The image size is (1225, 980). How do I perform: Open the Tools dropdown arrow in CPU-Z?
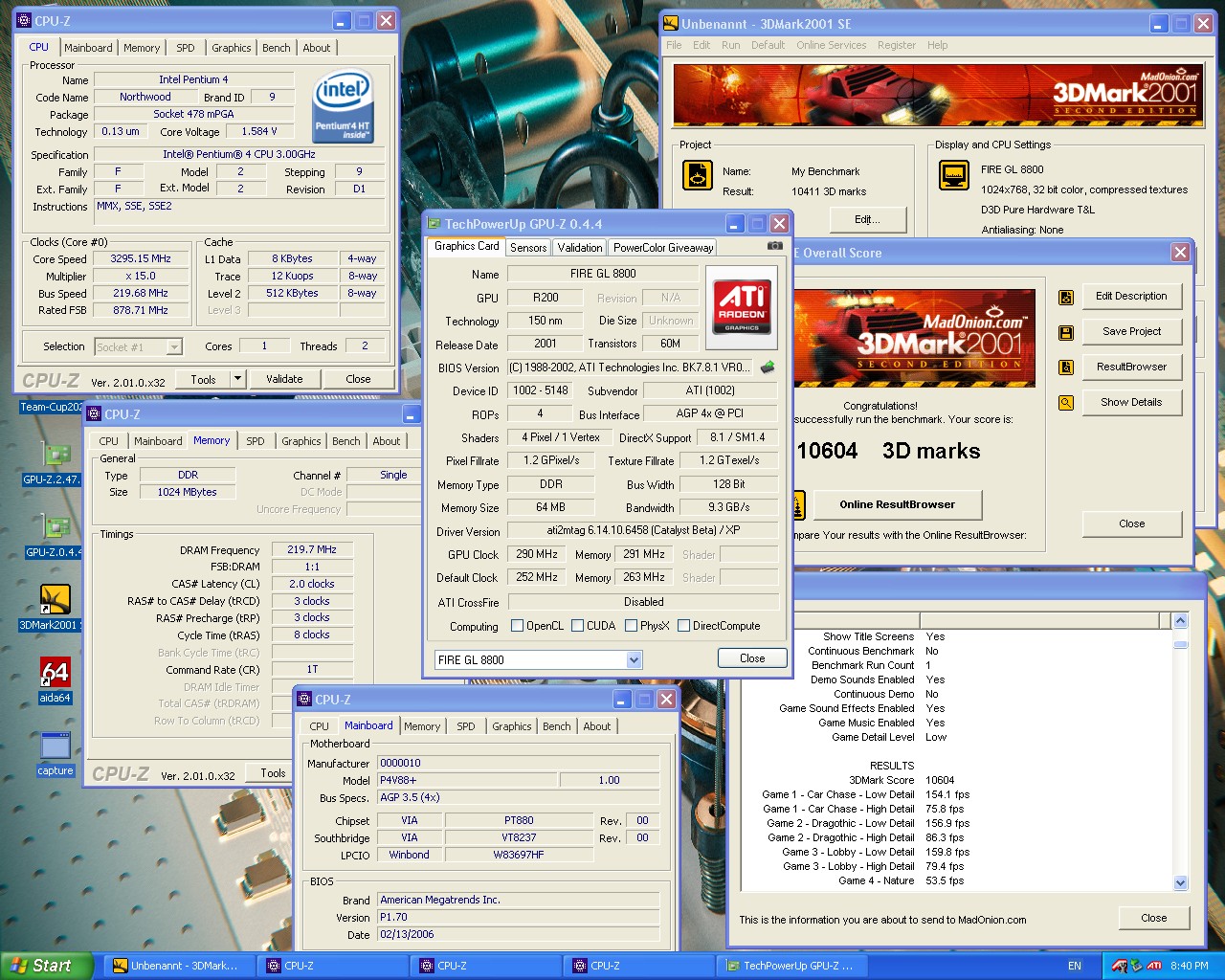pos(237,379)
